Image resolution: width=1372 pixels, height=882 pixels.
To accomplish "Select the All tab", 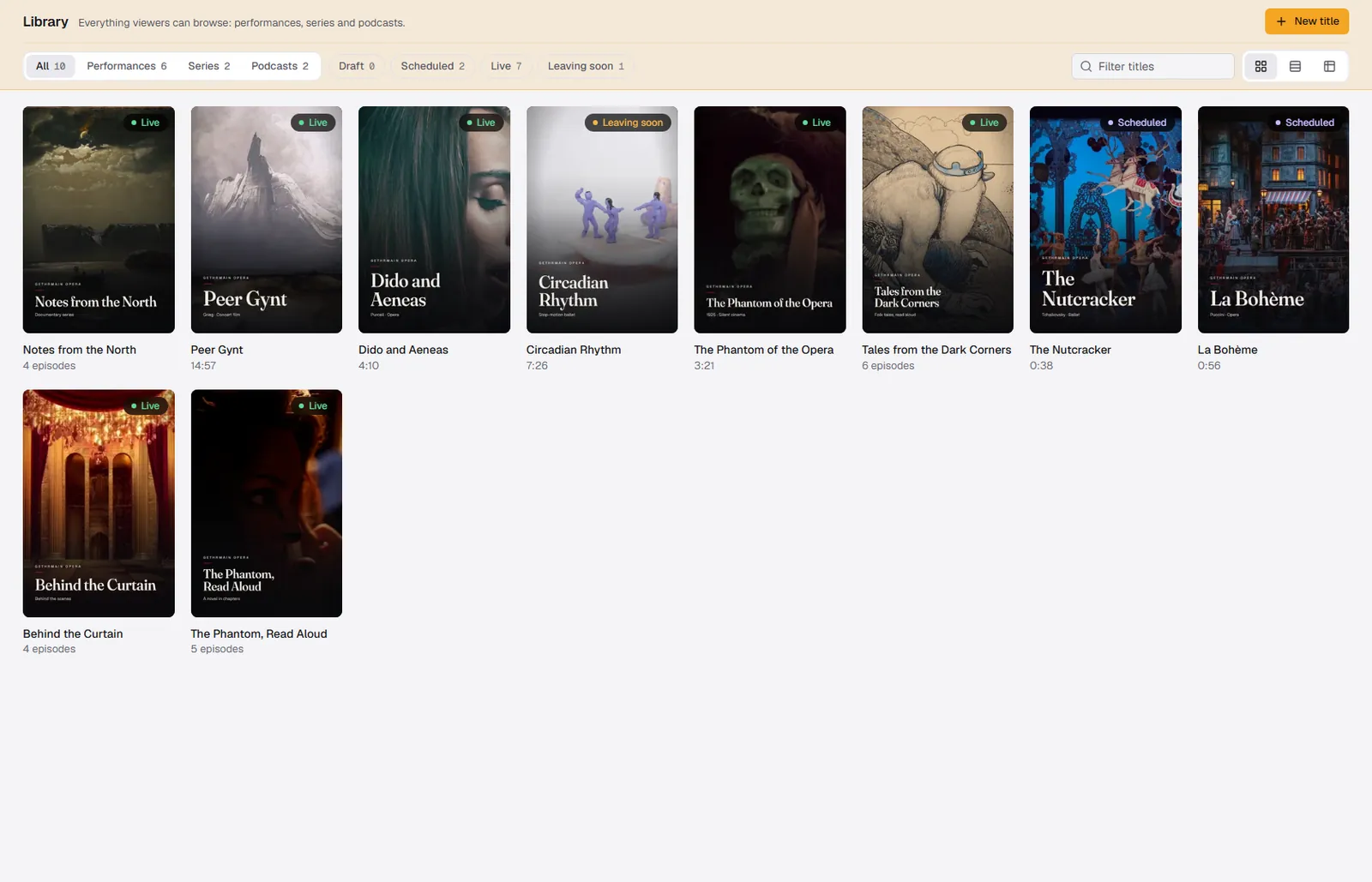I will click(x=51, y=66).
